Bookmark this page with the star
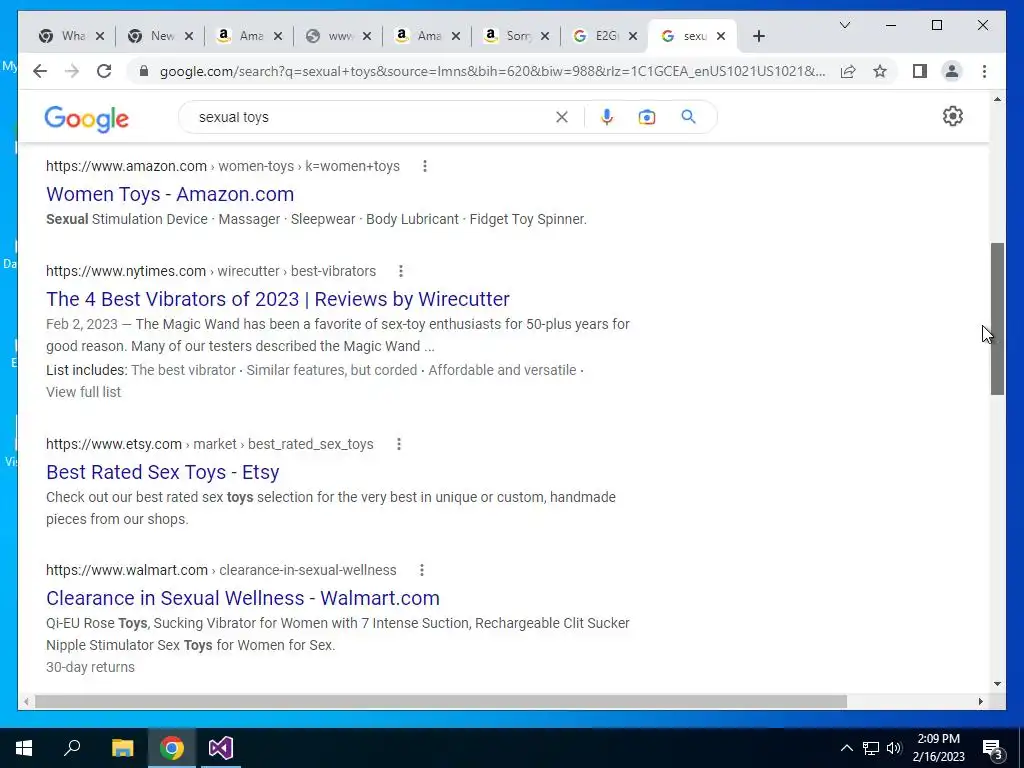Image resolution: width=1024 pixels, height=768 pixels. pyautogui.click(x=880, y=71)
